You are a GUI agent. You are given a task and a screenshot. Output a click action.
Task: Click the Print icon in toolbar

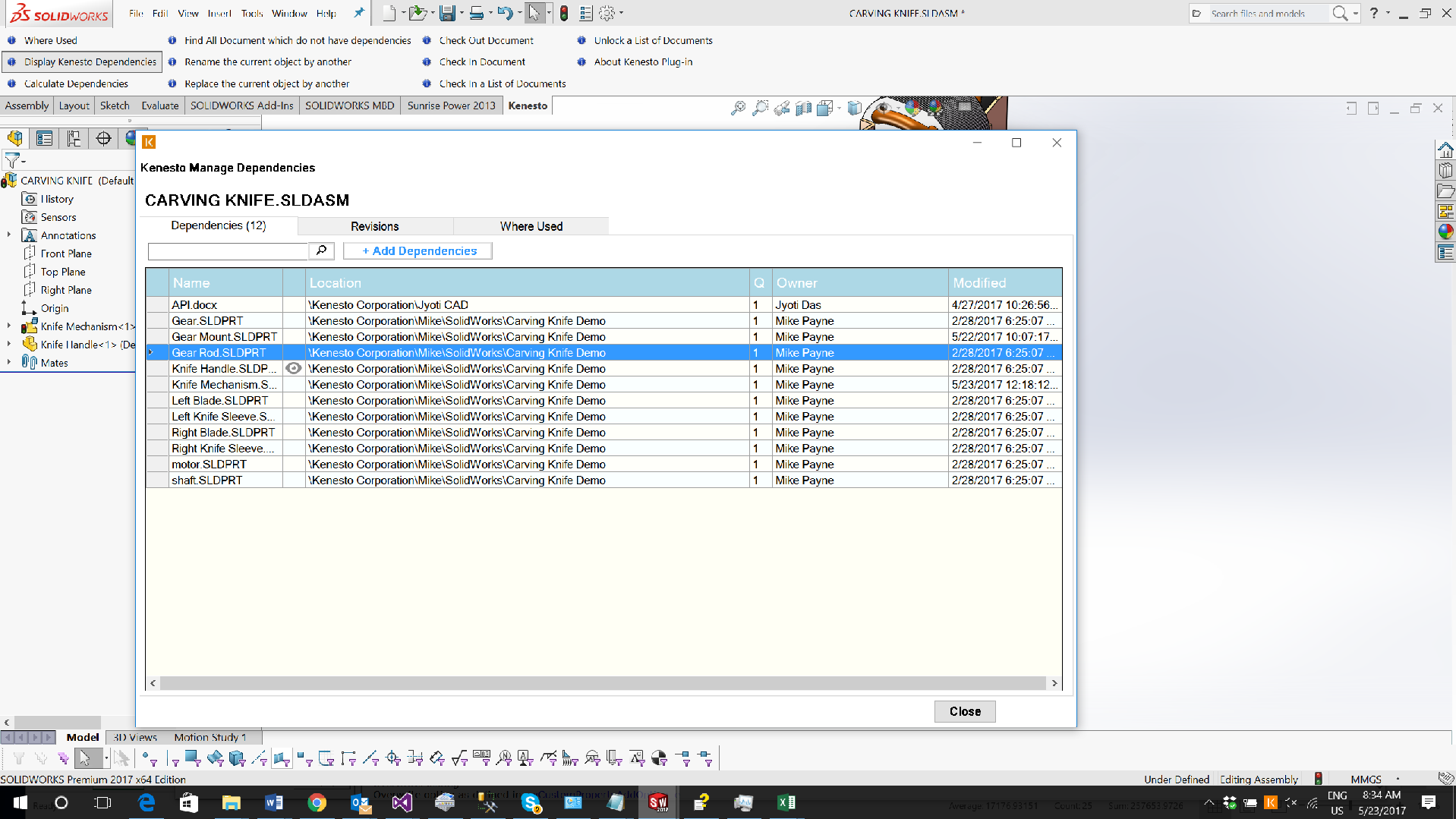point(477,13)
